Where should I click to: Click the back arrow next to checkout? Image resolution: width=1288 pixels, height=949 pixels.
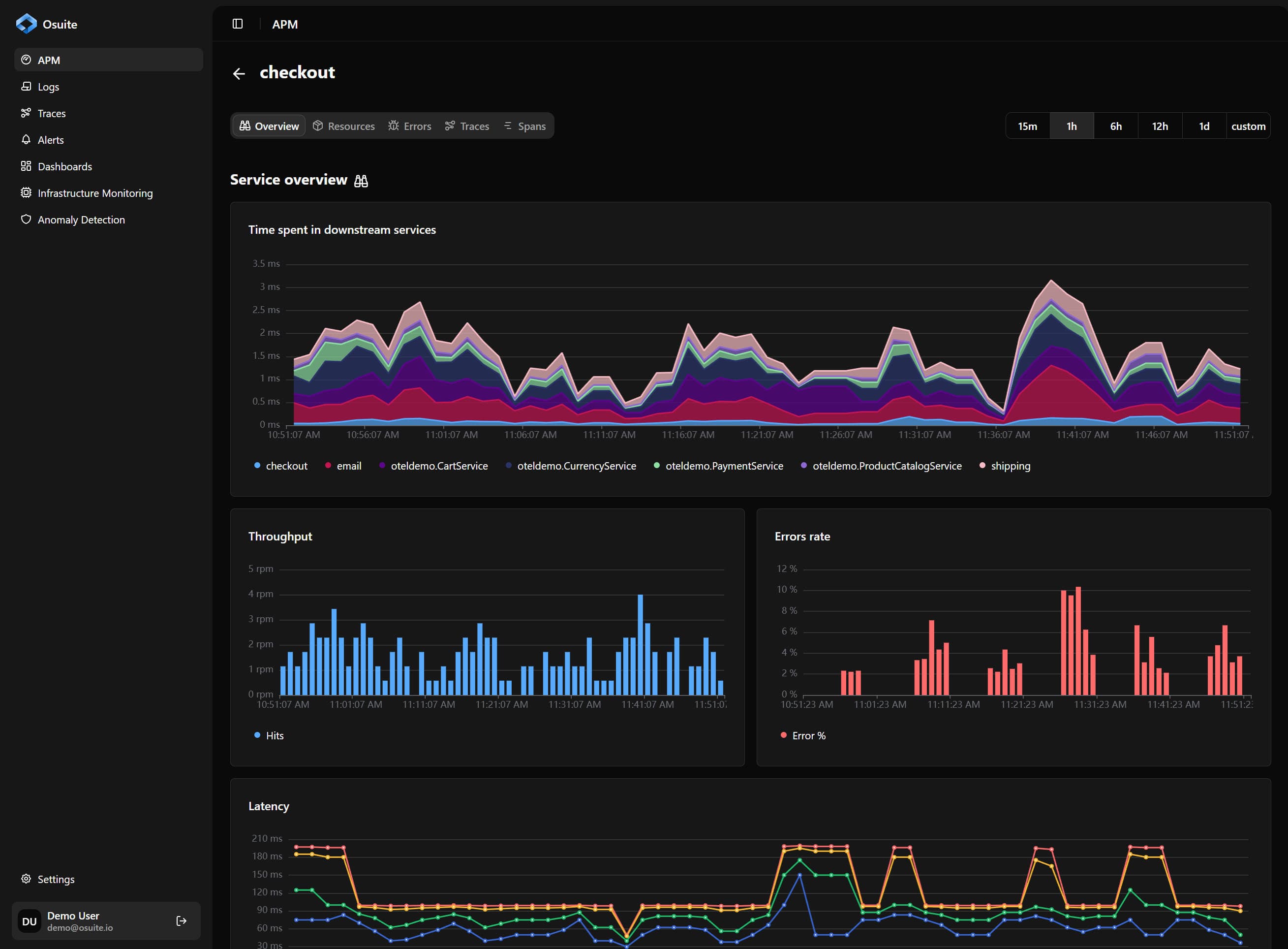(x=240, y=73)
